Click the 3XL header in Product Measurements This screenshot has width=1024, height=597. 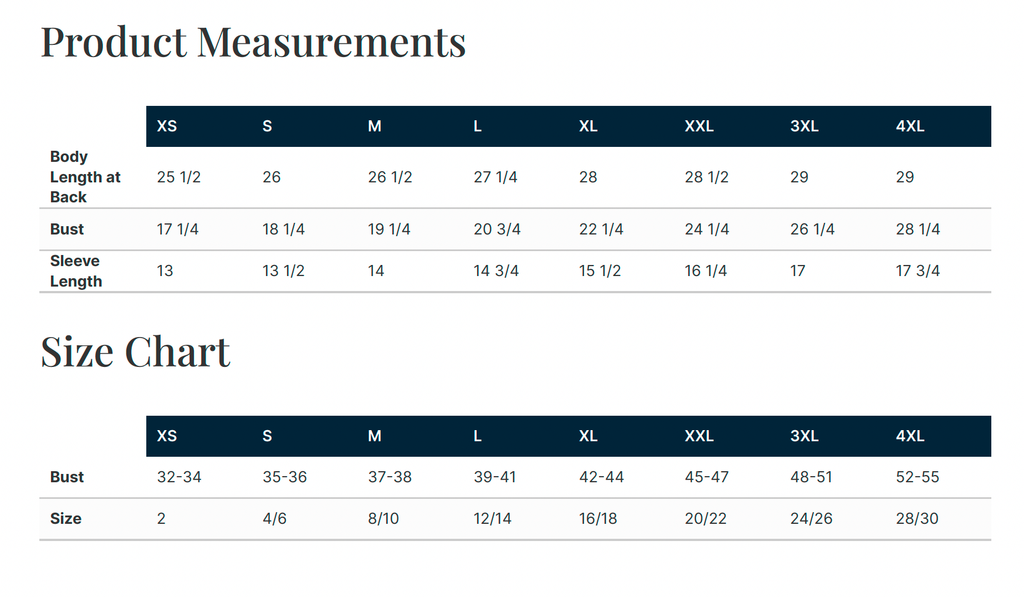pos(804,126)
